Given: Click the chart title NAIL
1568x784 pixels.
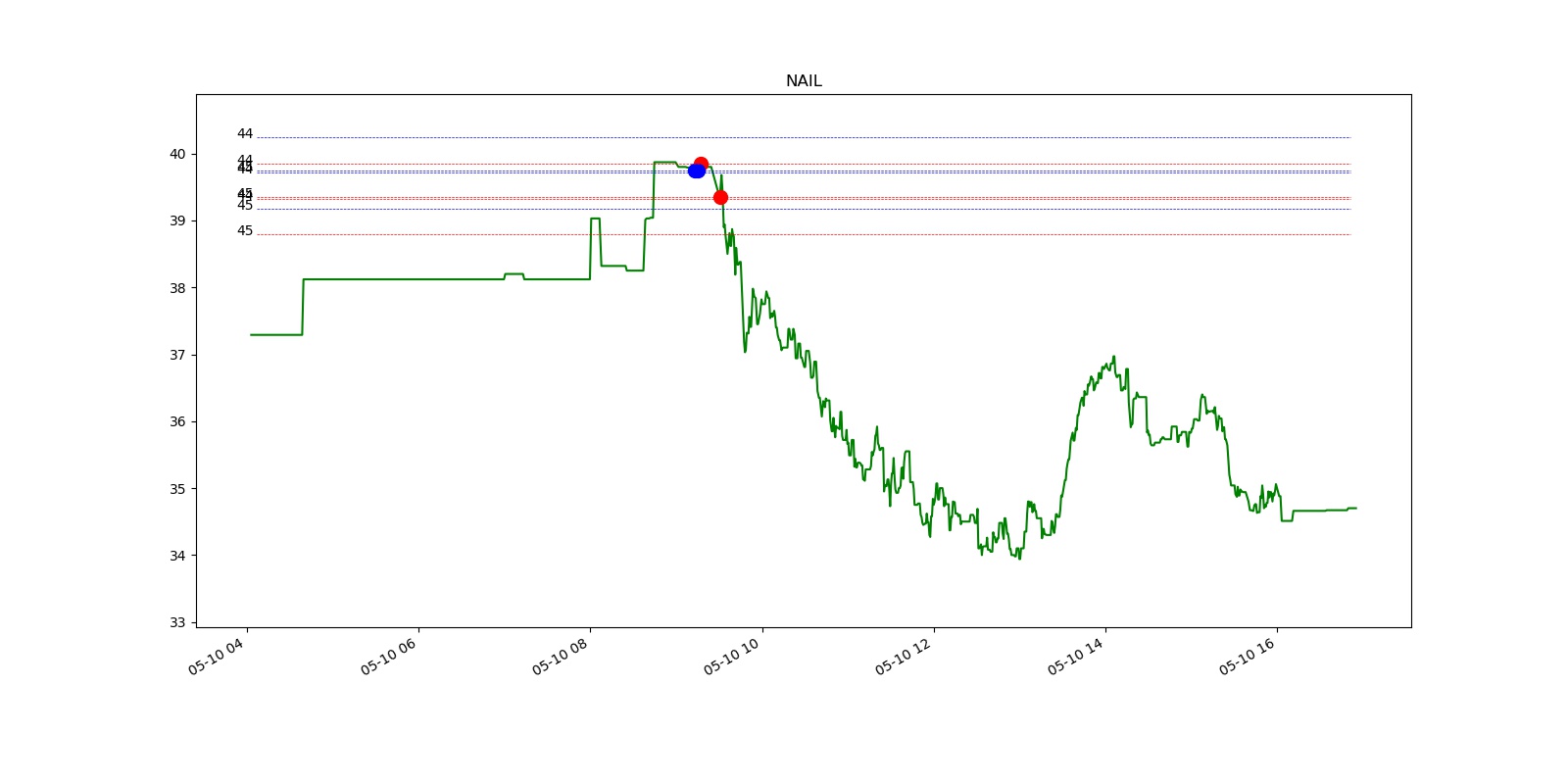Looking at the screenshot, I should click(804, 81).
